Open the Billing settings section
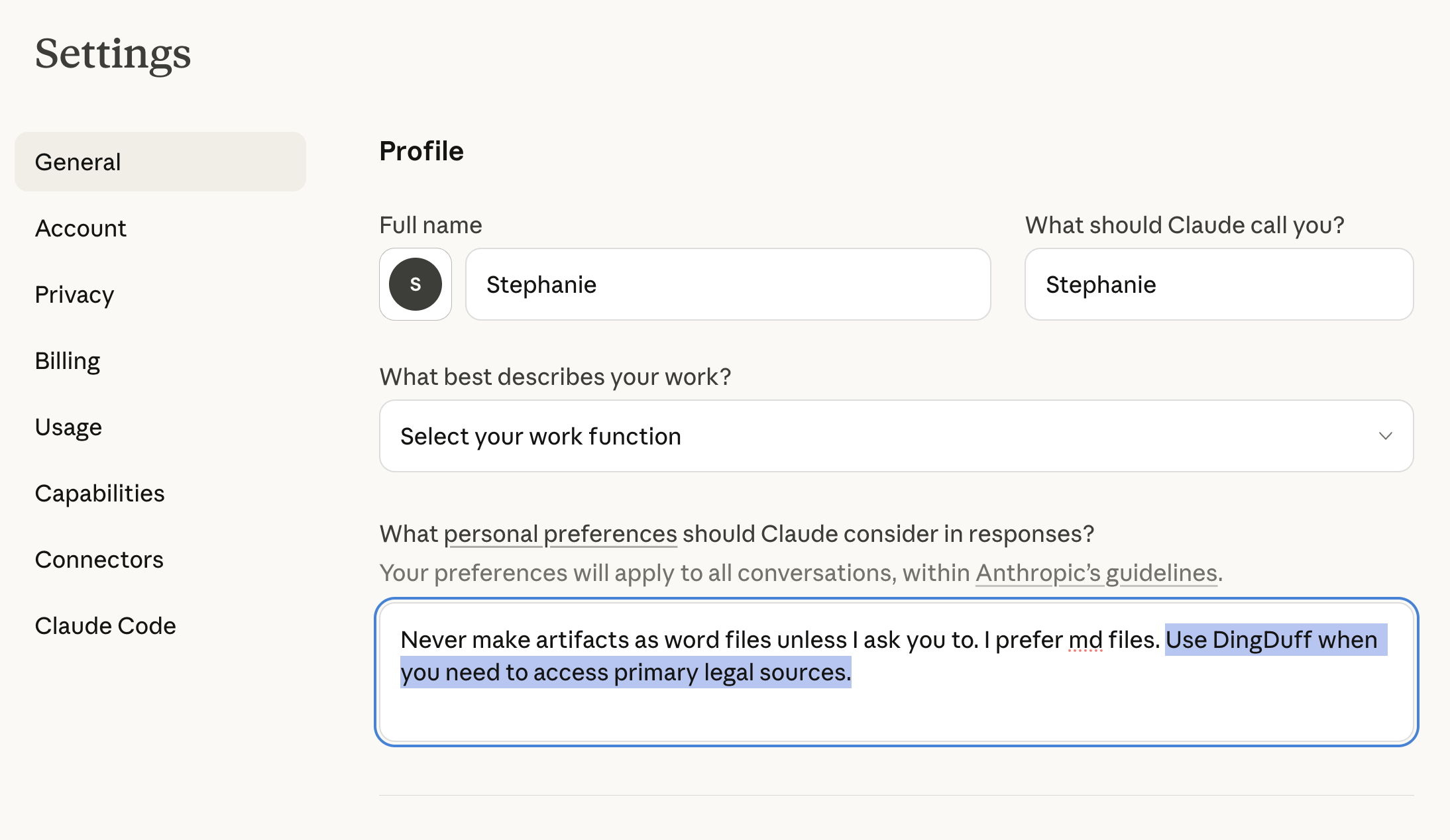 (x=68, y=361)
